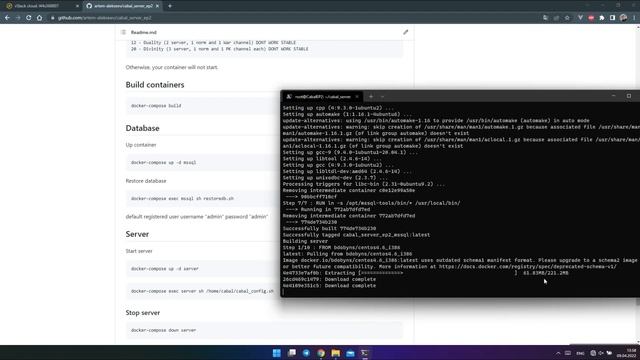
Task: Open the Task View taskbar icon
Action: [x=292, y=353]
